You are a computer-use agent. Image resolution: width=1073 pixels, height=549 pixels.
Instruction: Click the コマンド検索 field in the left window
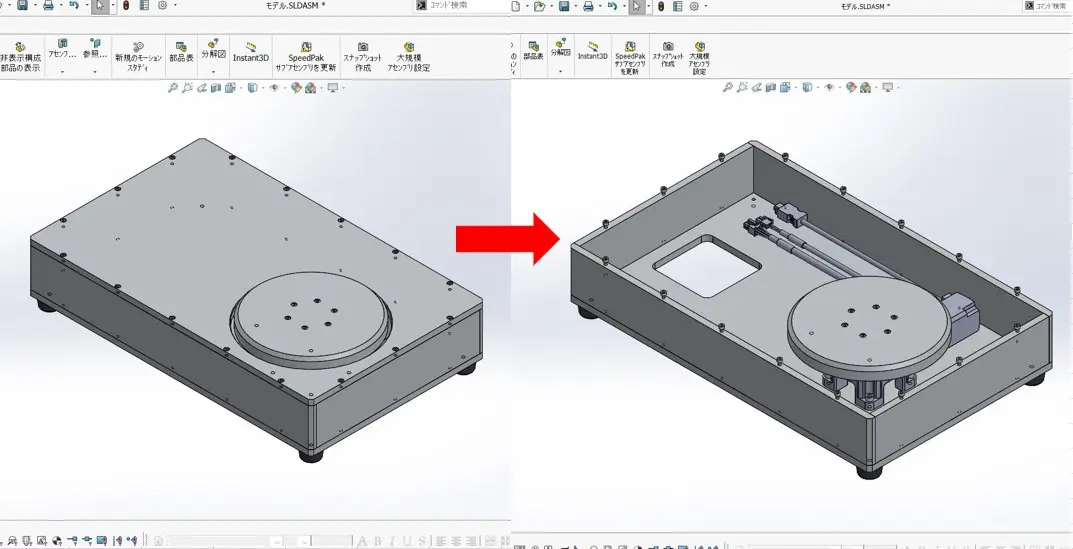[x=460, y=6]
